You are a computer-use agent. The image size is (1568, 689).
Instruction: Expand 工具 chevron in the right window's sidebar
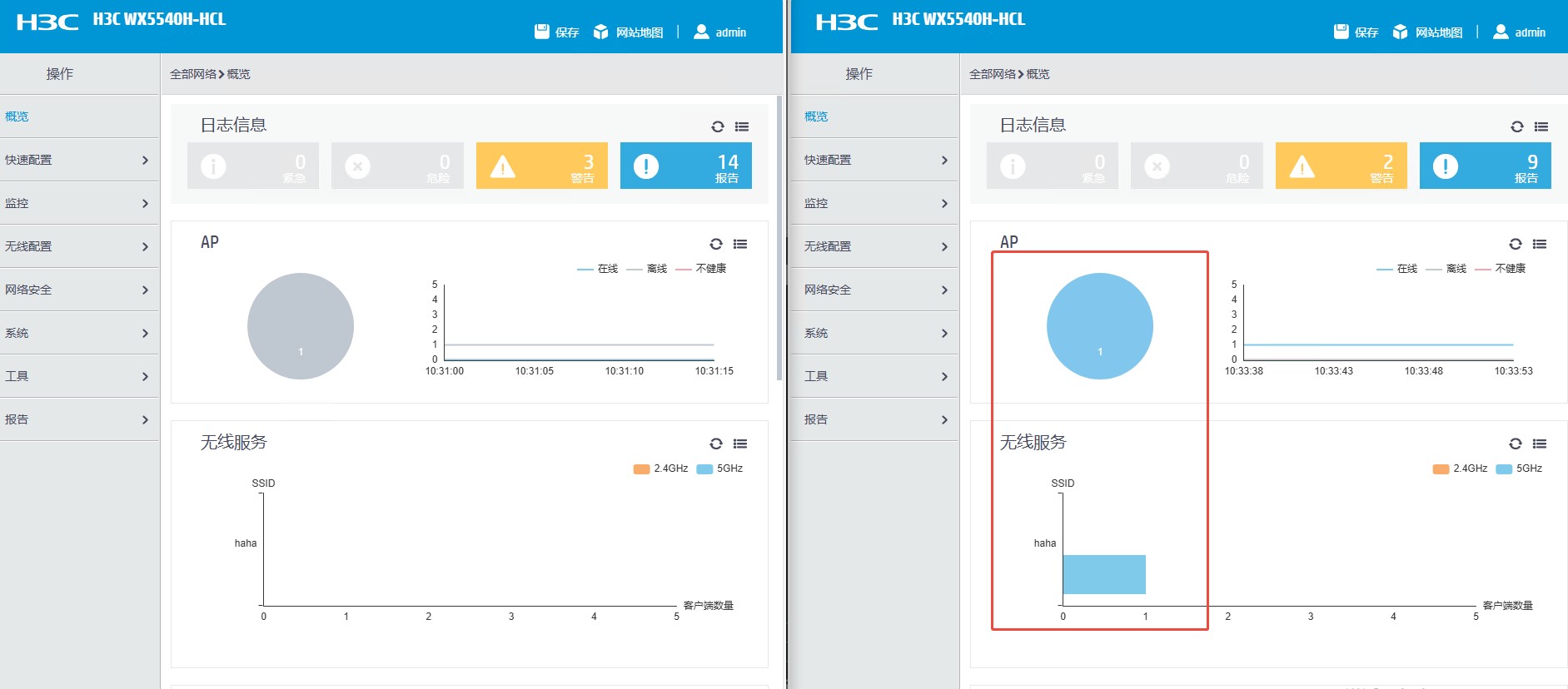(944, 376)
